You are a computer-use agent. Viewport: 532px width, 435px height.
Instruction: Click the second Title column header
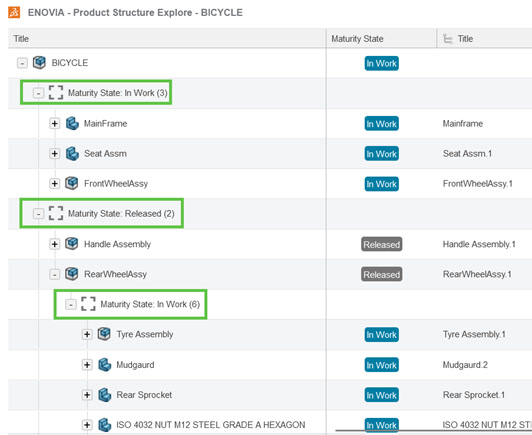[x=484, y=39]
